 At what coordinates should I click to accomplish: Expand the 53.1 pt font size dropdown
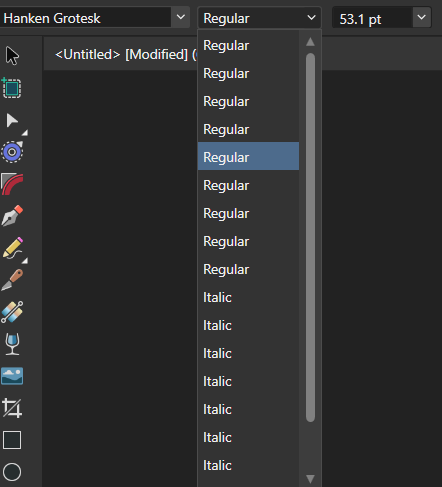pyautogui.click(x=422, y=17)
